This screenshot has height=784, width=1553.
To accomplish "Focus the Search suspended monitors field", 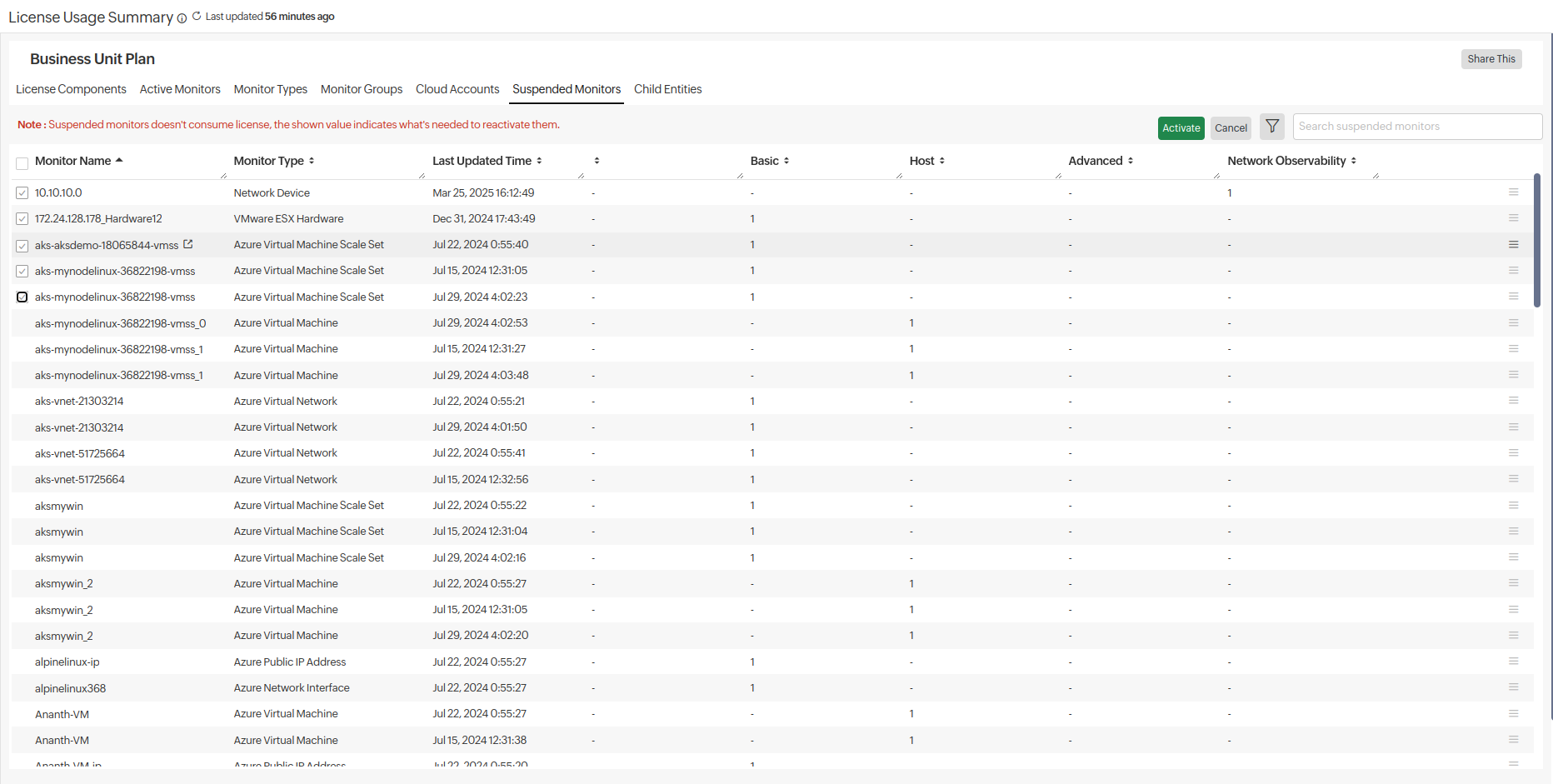I will [1416, 127].
